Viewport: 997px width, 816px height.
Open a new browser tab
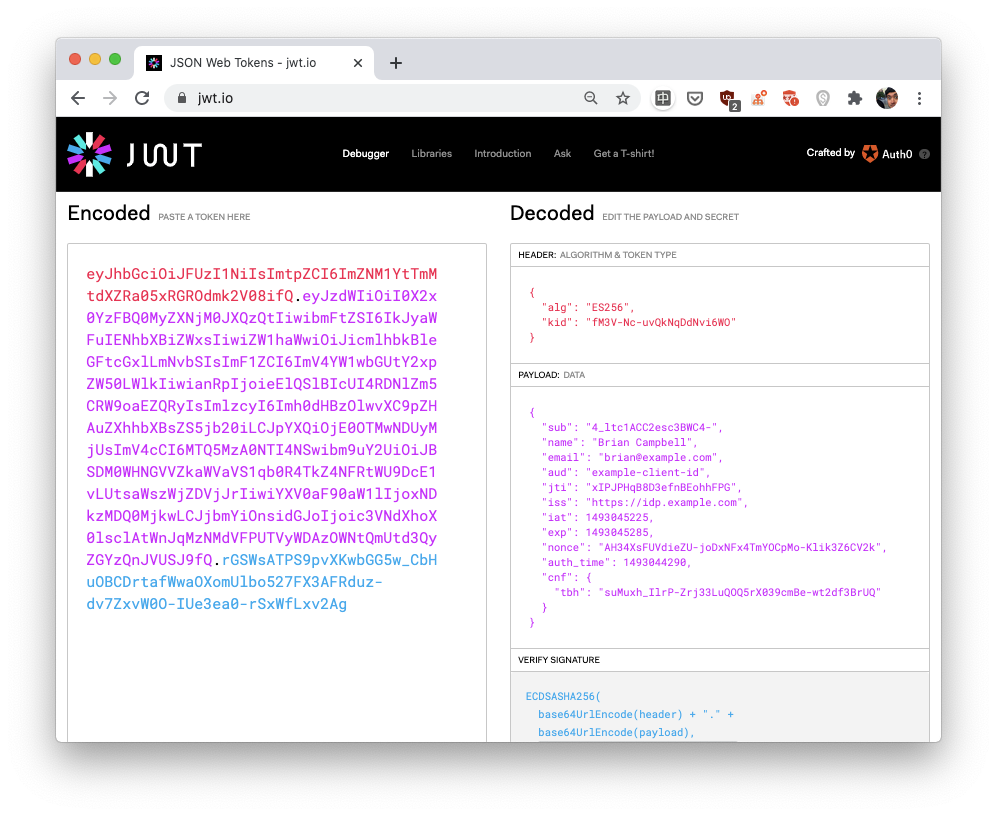(396, 63)
